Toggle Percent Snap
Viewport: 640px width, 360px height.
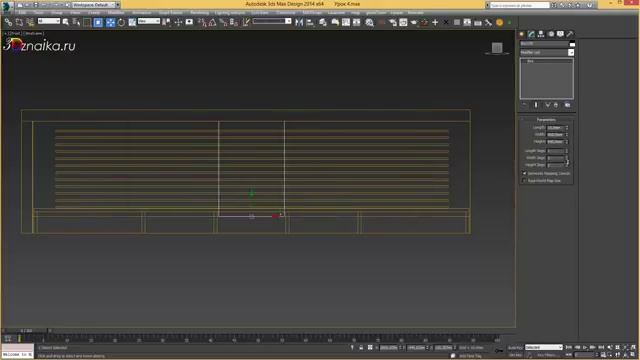223,22
